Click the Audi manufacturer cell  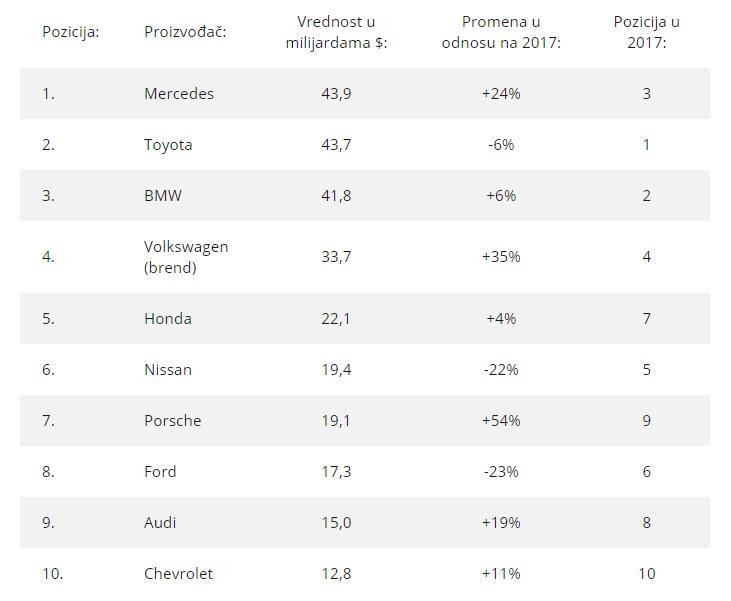coord(161,523)
